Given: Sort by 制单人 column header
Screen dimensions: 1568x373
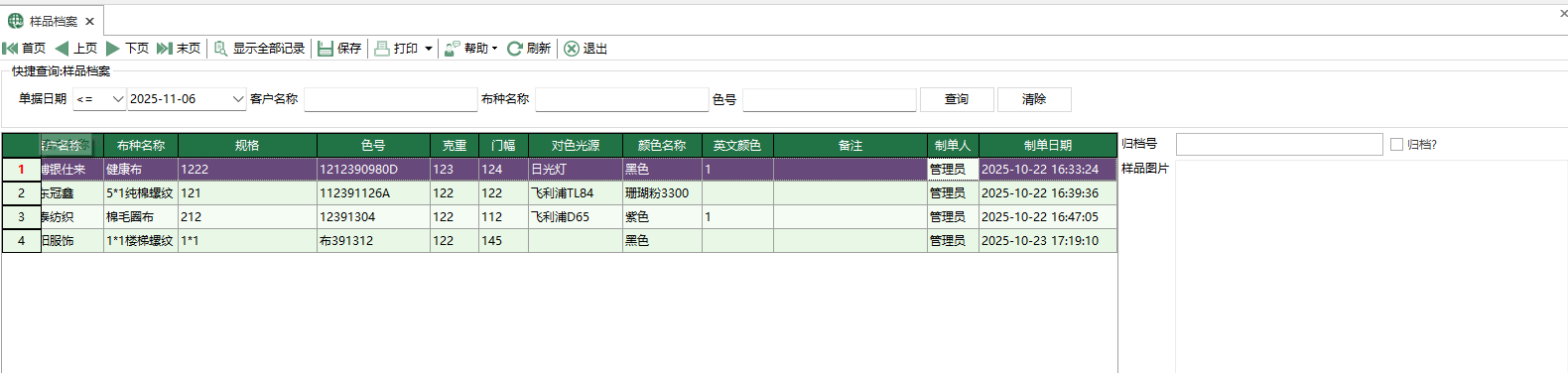Looking at the screenshot, I should [953, 145].
